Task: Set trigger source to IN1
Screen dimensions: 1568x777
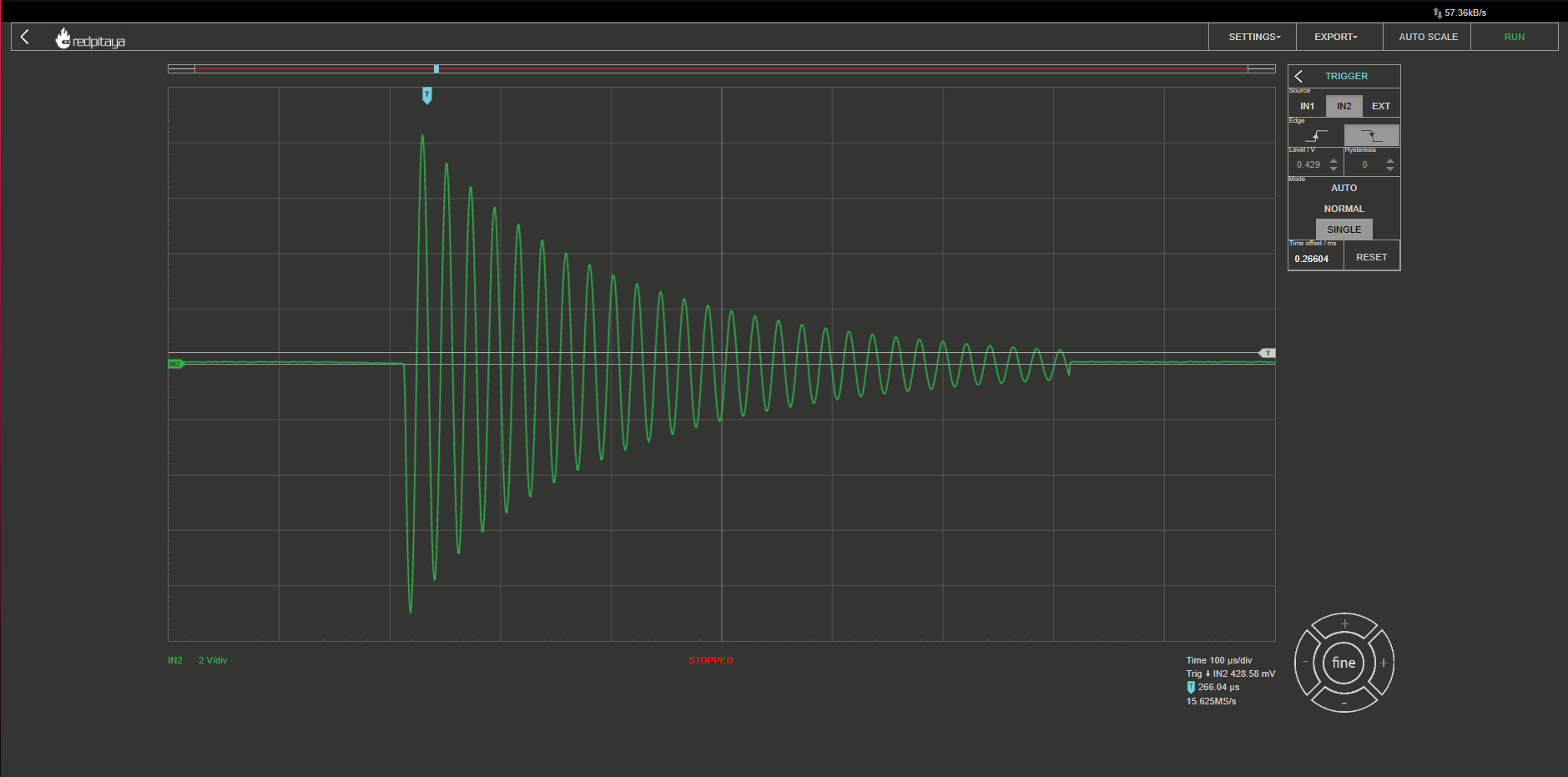Action: click(x=1307, y=106)
